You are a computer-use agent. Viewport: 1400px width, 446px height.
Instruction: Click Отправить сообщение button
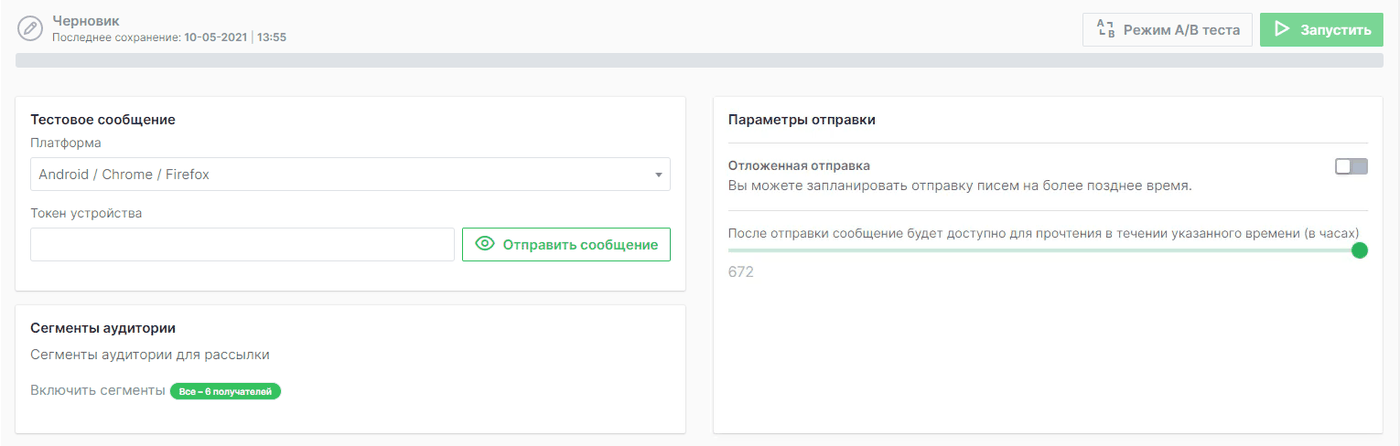coord(566,244)
